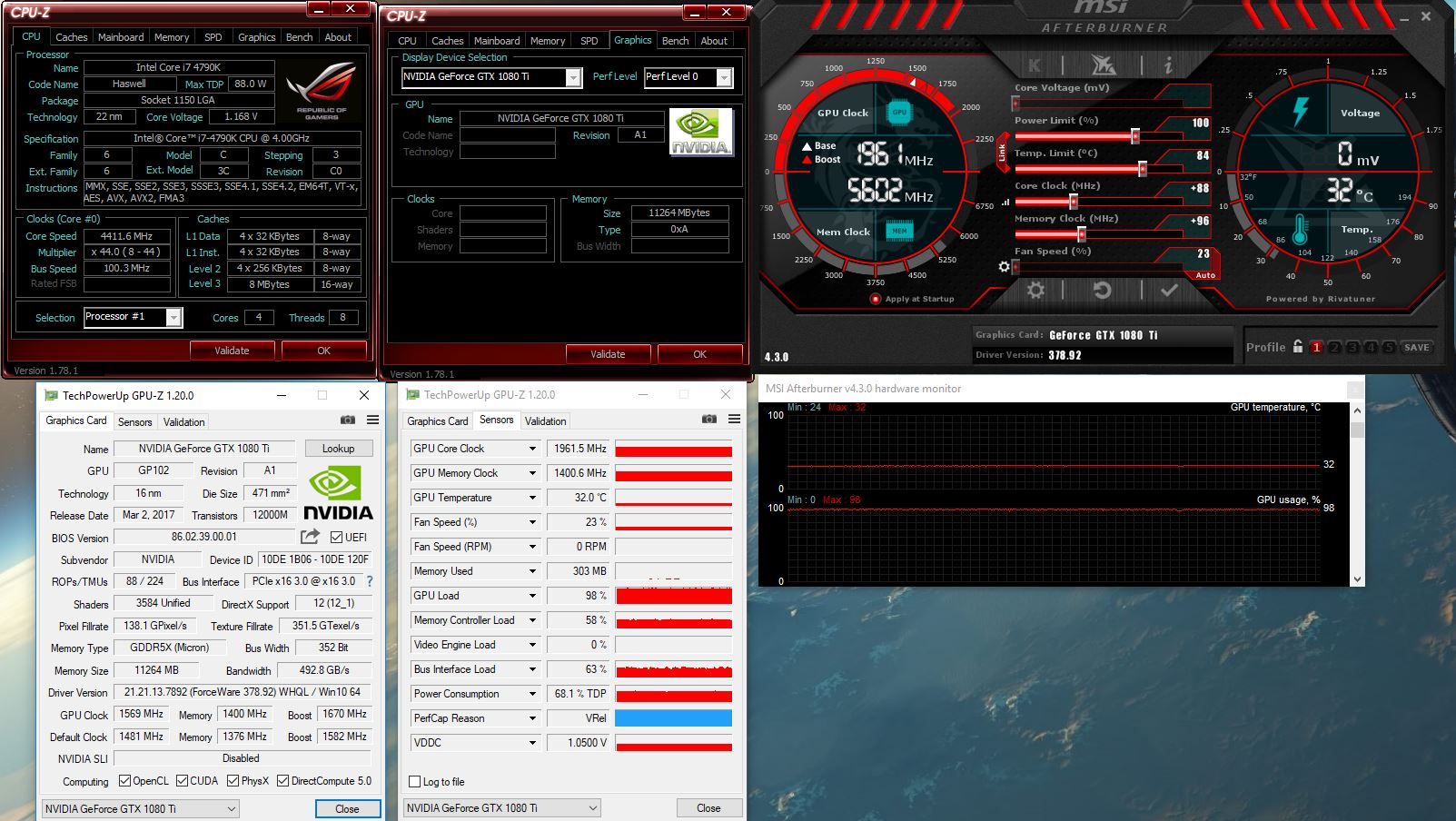This screenshot has width=1456, height=821.
Task: Adjust the Power Limit slider handle
Action: tap(1135, 136)
